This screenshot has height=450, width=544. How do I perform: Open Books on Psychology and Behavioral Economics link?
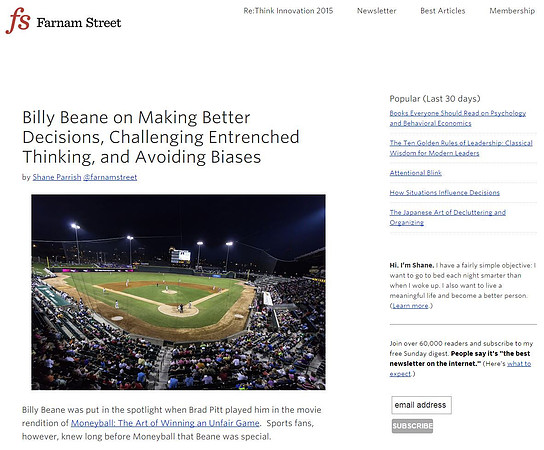pyautogui.click(x=458, y=118)
